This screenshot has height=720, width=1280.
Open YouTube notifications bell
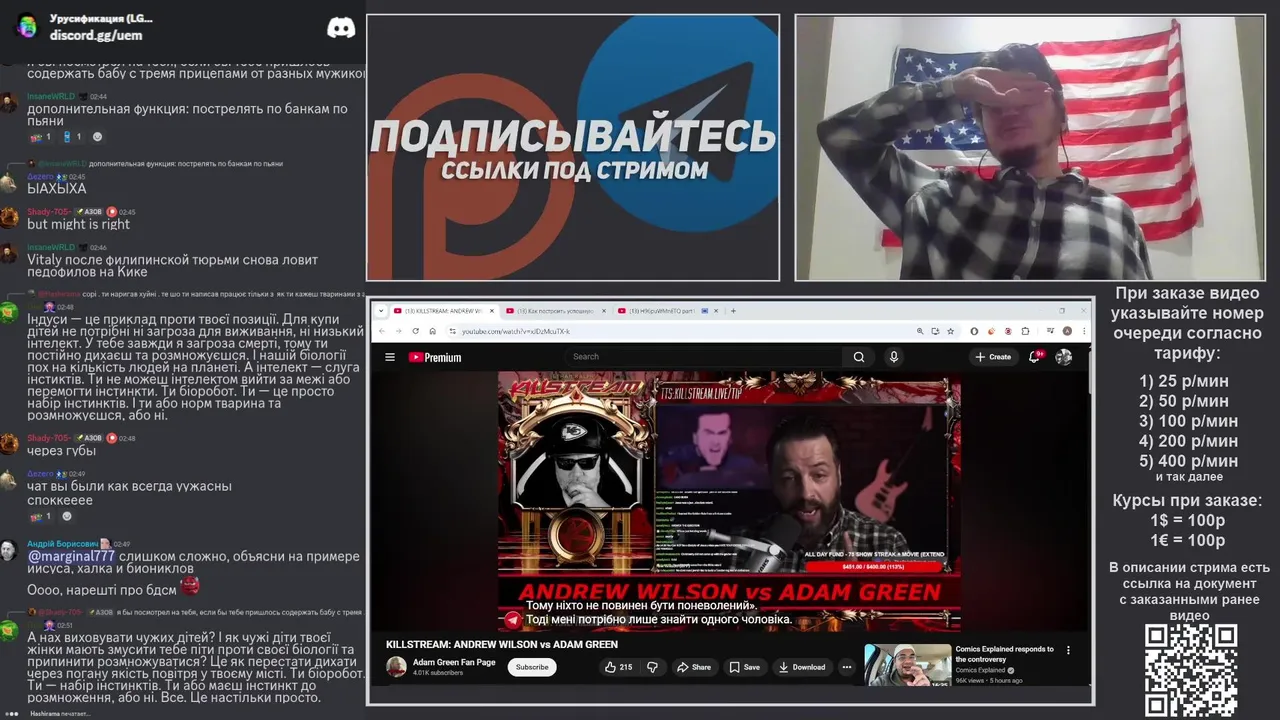(1035, 356)
